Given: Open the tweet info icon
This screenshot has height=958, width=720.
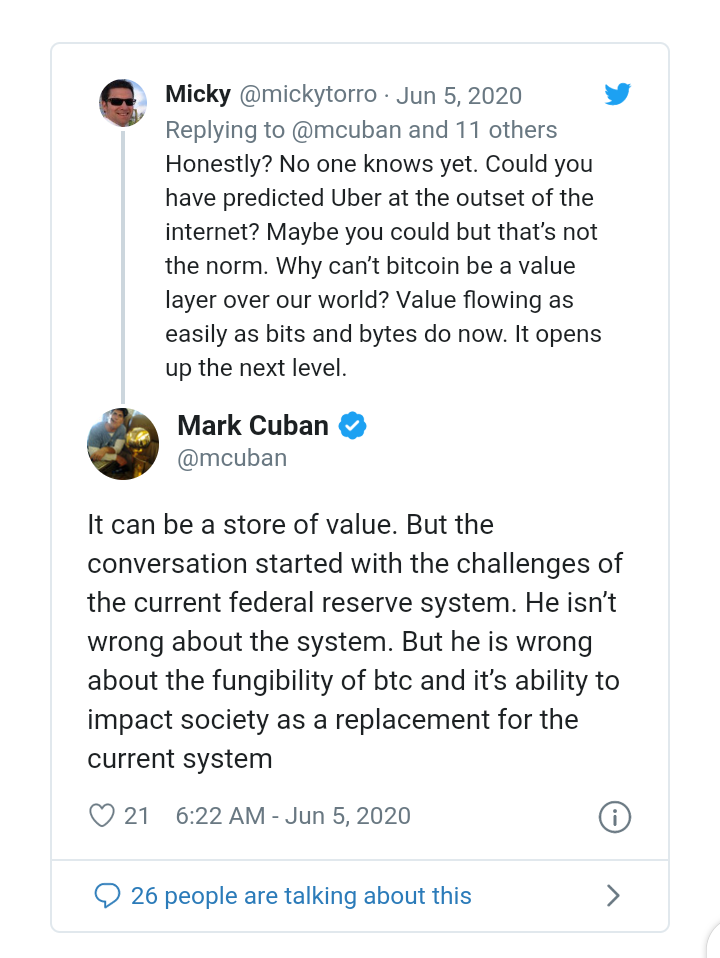Looking at the screenshot, I should pos(614,817).
